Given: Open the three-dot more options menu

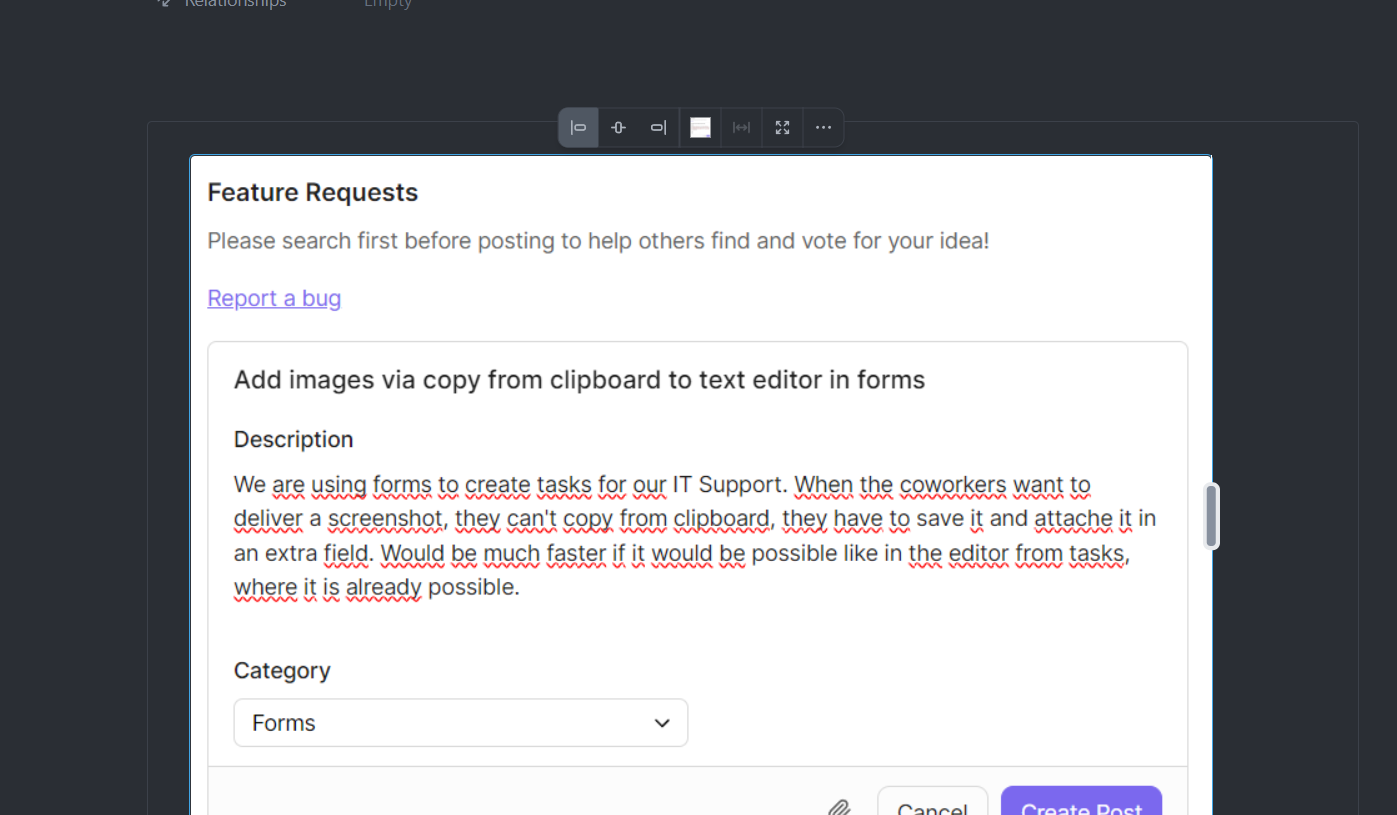Looking at the screenshot, I should [x=823, y=128].
